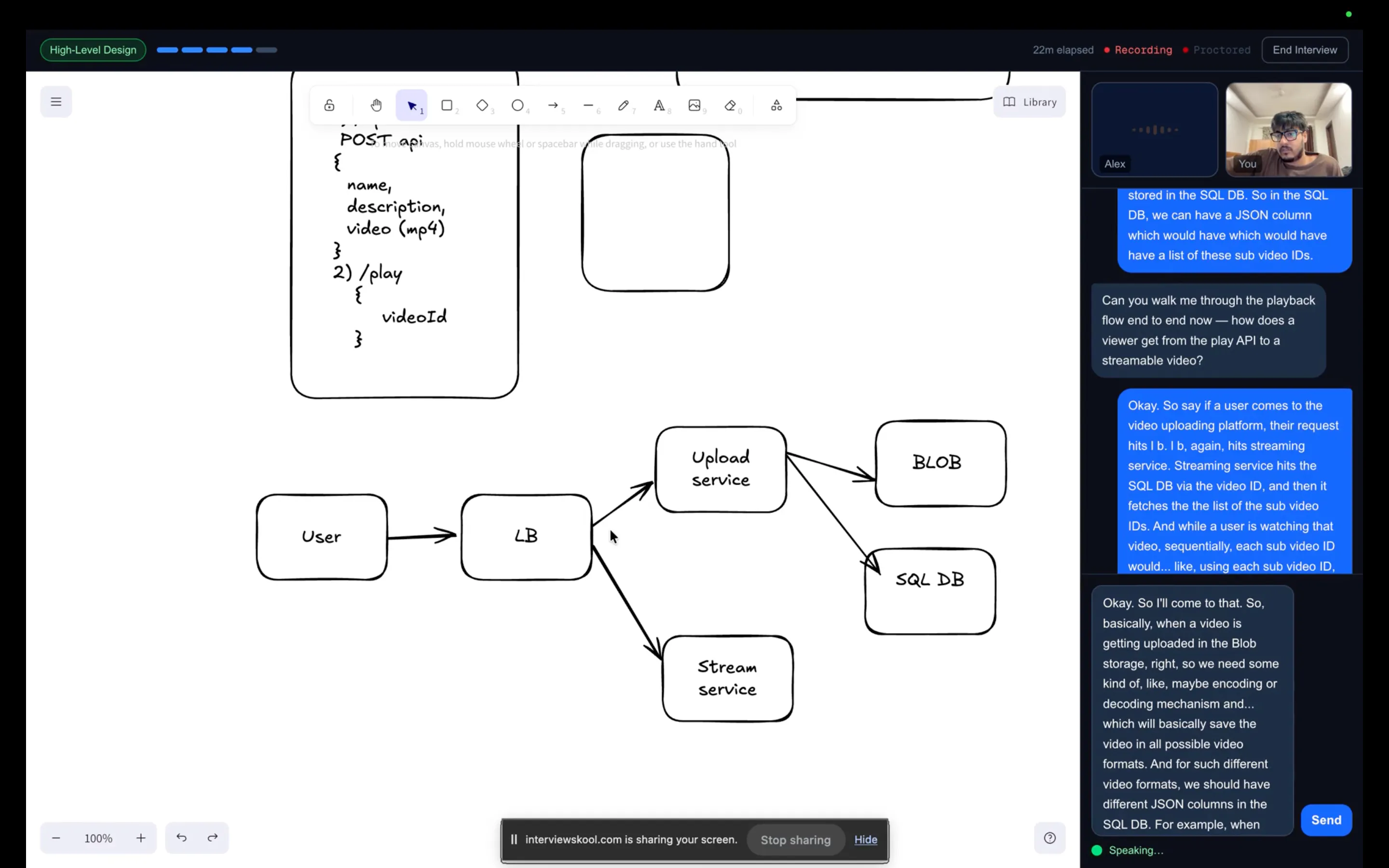Toggle the canvas lock tool

[x=329, y=105]
